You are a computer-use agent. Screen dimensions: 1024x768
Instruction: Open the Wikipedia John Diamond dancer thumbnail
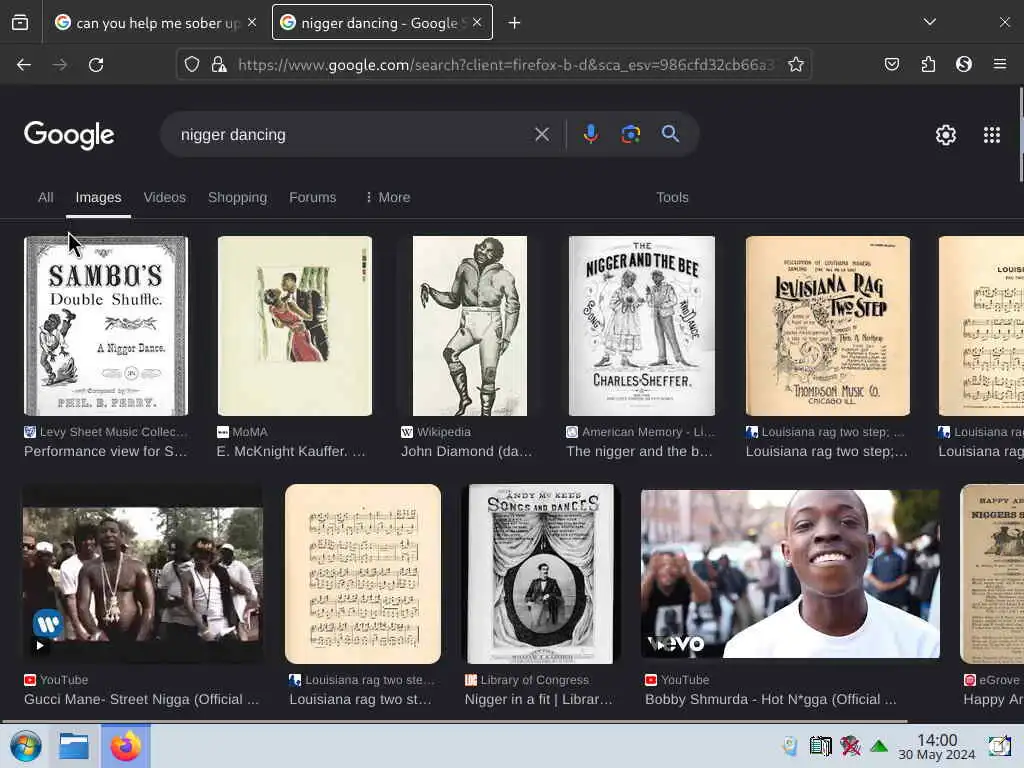coord(470,326)
